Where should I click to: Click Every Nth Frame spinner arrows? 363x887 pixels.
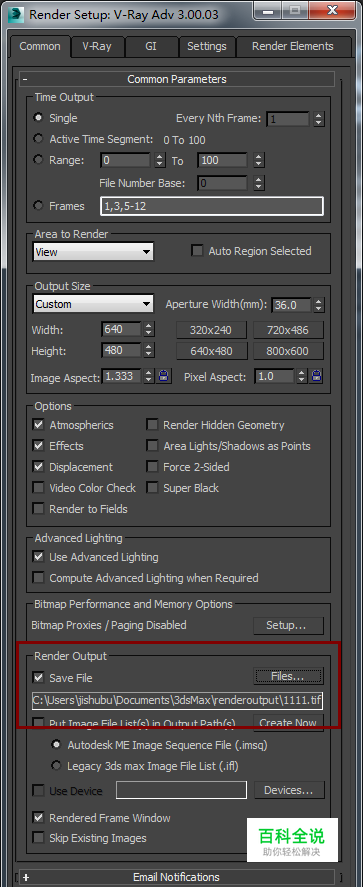(x=319, y=119)
